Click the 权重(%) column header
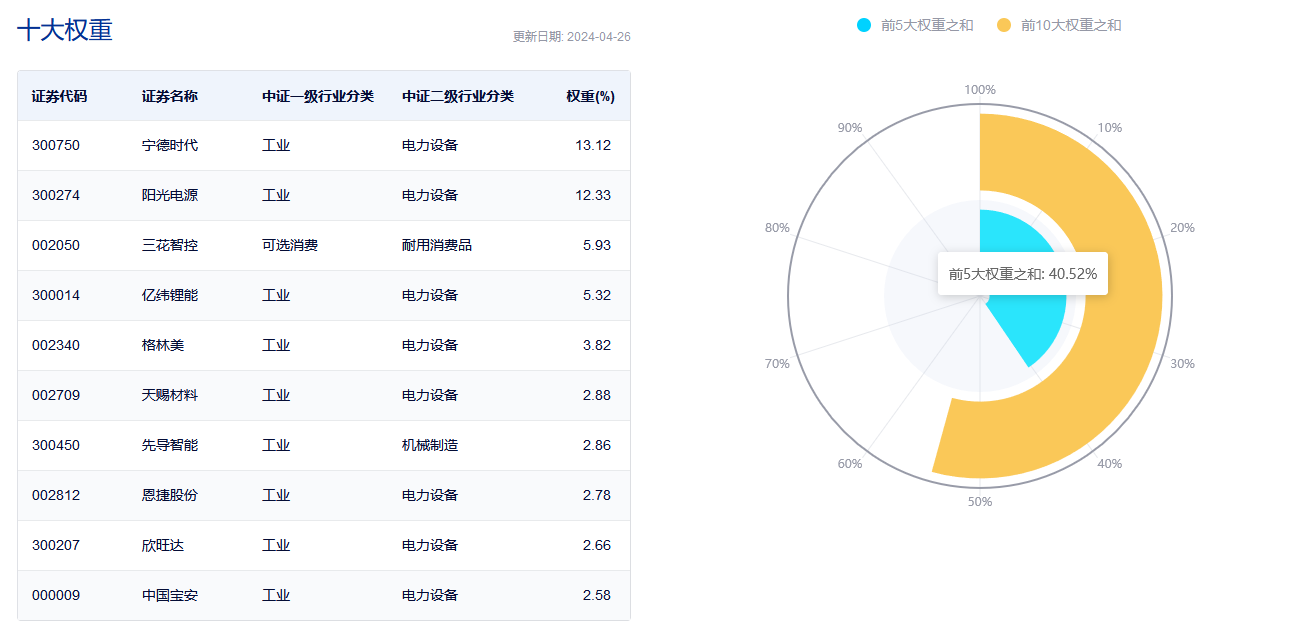 coord(590,96)
